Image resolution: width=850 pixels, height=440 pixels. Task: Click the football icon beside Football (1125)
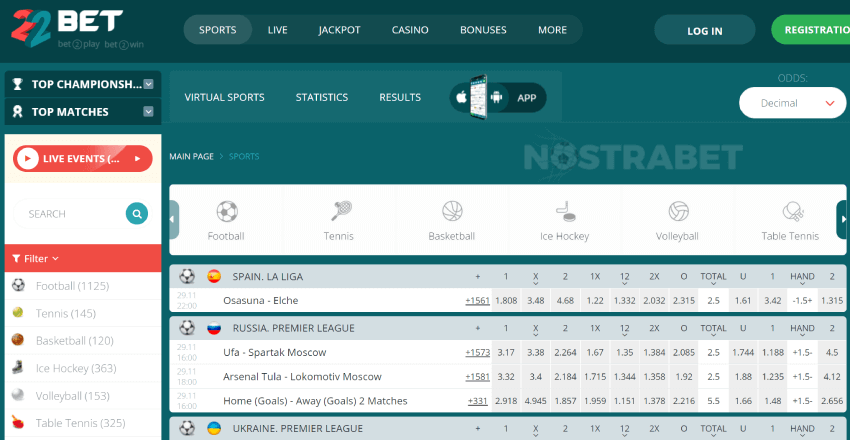pyautogui.click(x=18, y=285)
